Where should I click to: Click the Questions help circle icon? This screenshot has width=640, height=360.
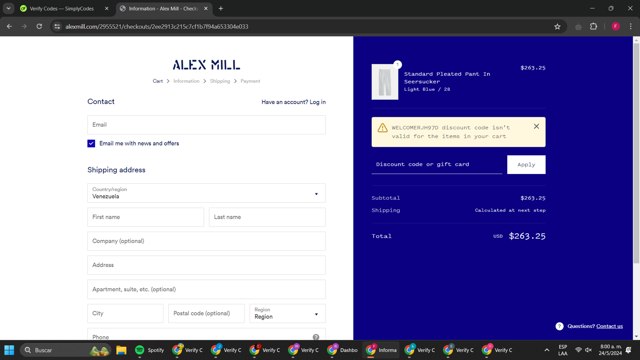coord(559,326)
